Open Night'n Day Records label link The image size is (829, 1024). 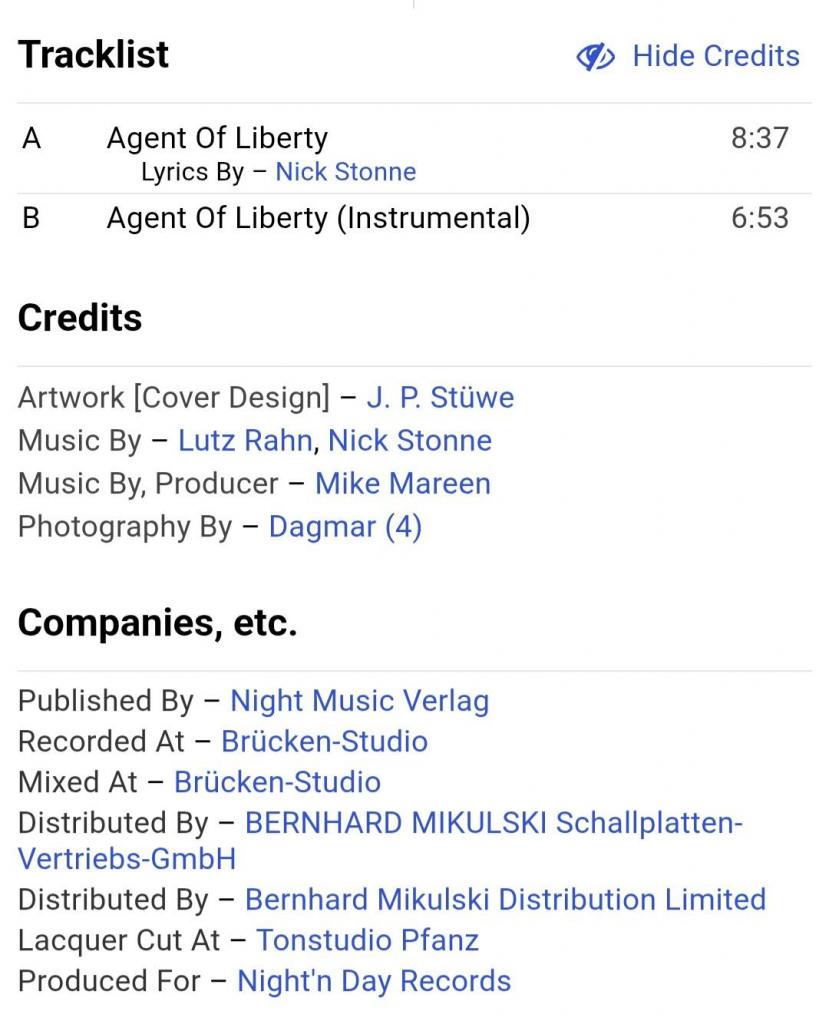373,982
